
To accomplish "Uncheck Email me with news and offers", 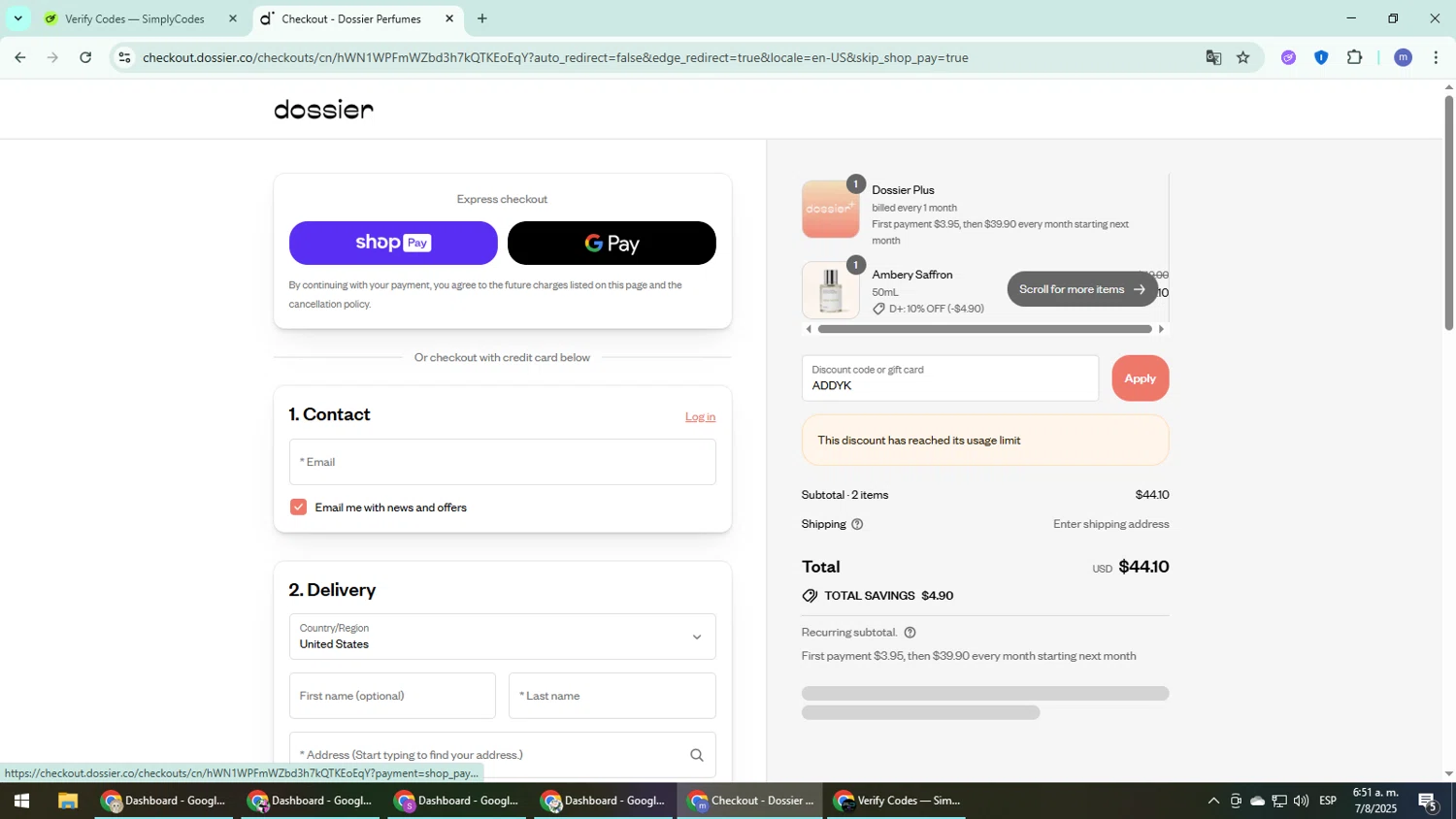I will click(298, 508).
